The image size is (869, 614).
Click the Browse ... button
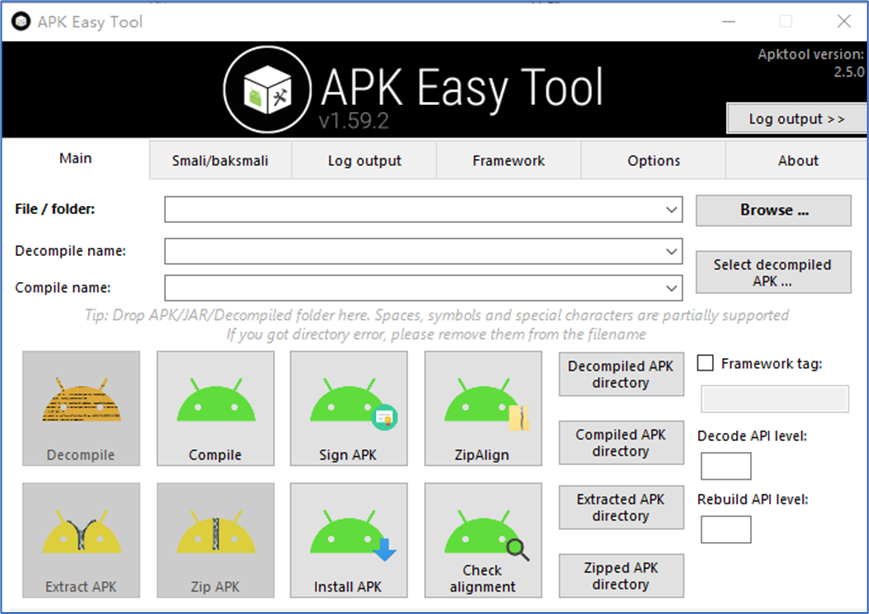point(774,210)
